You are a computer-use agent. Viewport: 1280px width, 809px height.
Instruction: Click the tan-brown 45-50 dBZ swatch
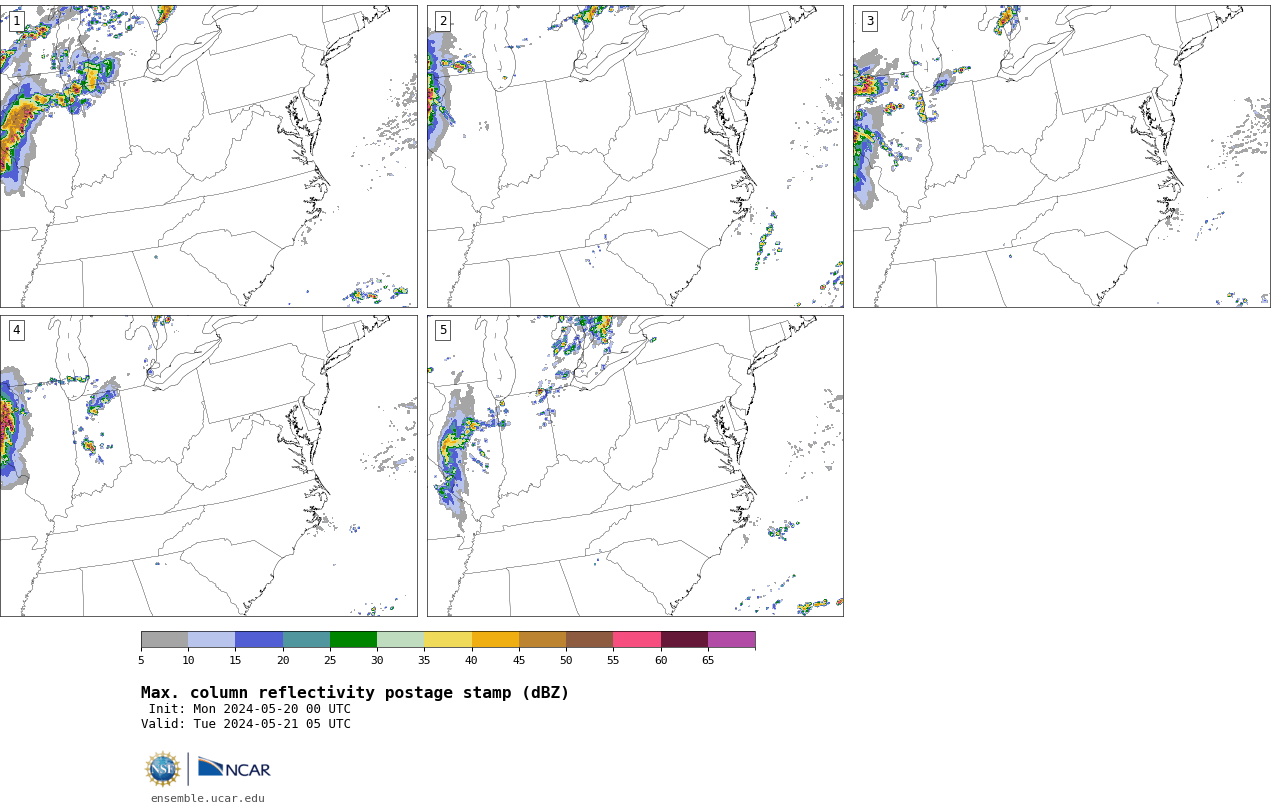click(542, 640)
